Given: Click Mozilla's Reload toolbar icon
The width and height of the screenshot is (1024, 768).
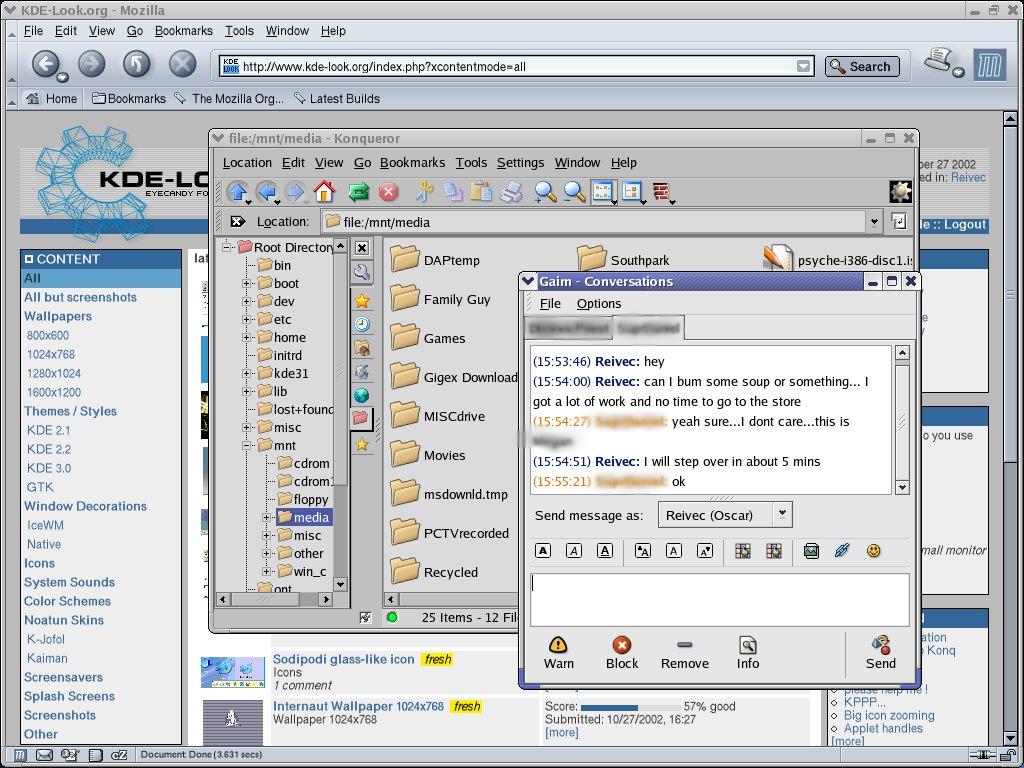Looking at the screenshot, I should (136, 64).
